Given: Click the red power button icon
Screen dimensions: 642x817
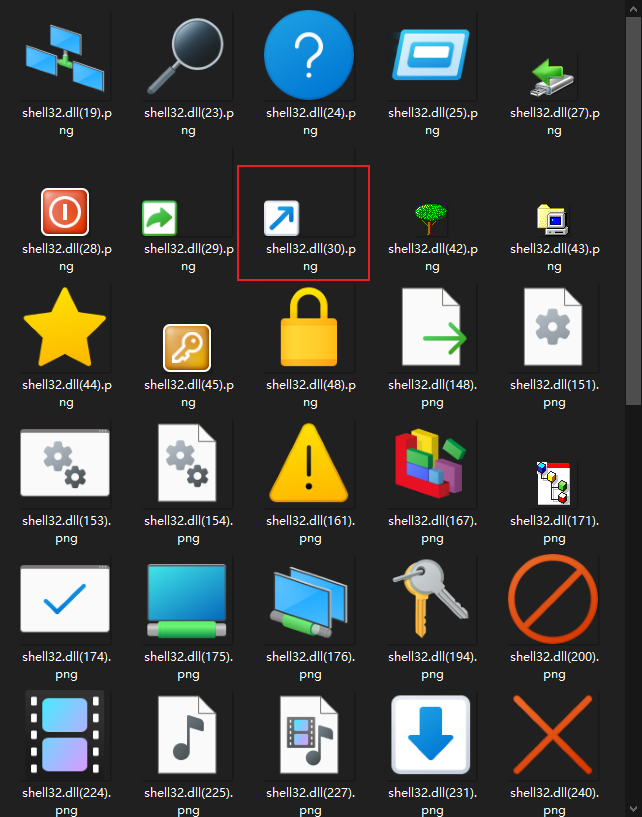Looking at the screenshot, I should point(65,212).
